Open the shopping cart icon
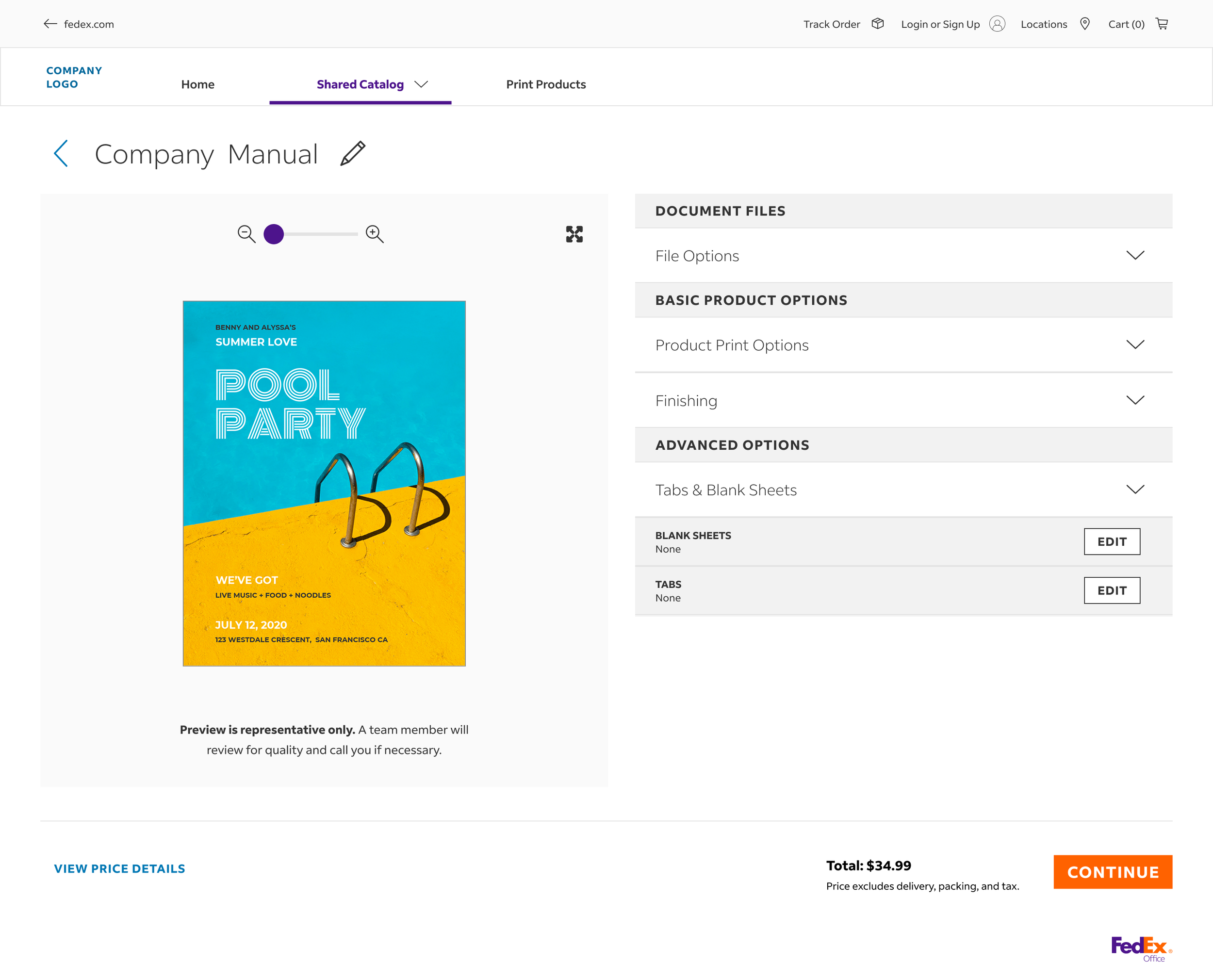 pyautogui.click(x=1162, y=24)
